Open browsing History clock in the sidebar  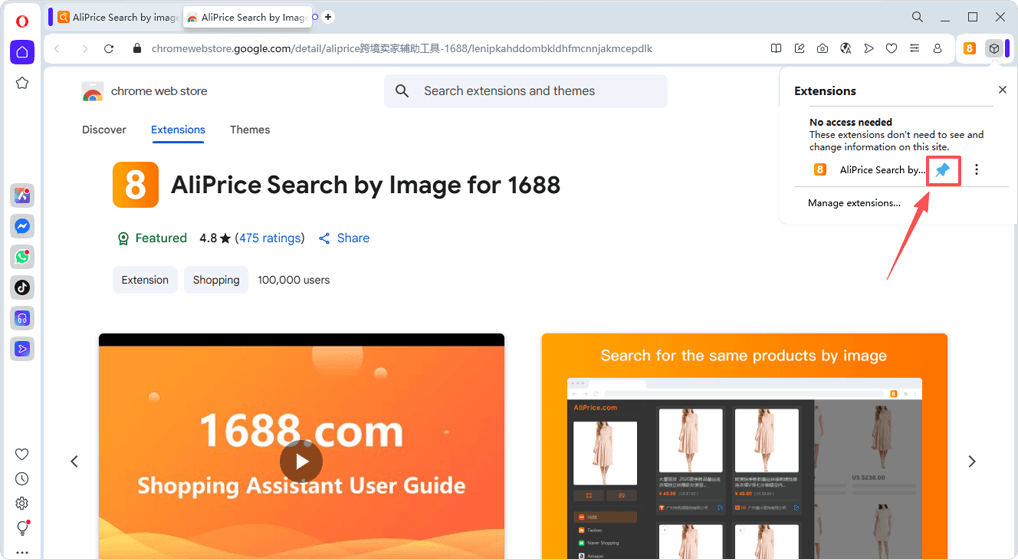pyautogui.click(x=22, y=479)
